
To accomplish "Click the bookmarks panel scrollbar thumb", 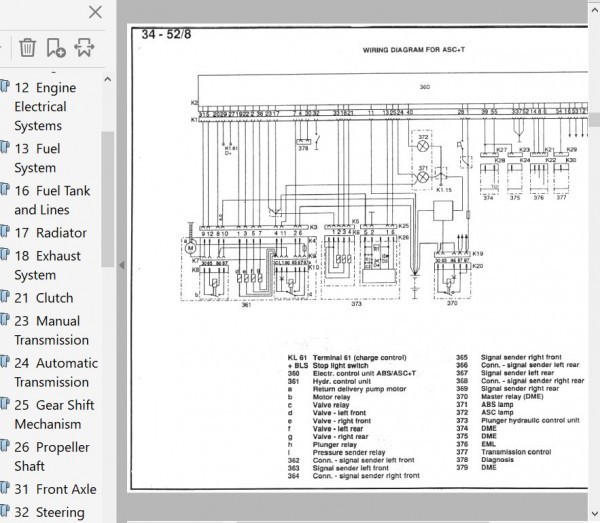I will (108, 199).
